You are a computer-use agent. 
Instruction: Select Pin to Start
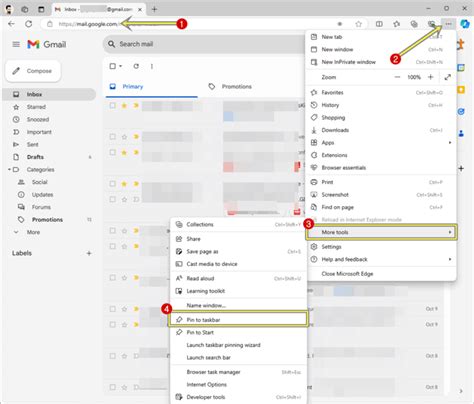tap(238, 332)
